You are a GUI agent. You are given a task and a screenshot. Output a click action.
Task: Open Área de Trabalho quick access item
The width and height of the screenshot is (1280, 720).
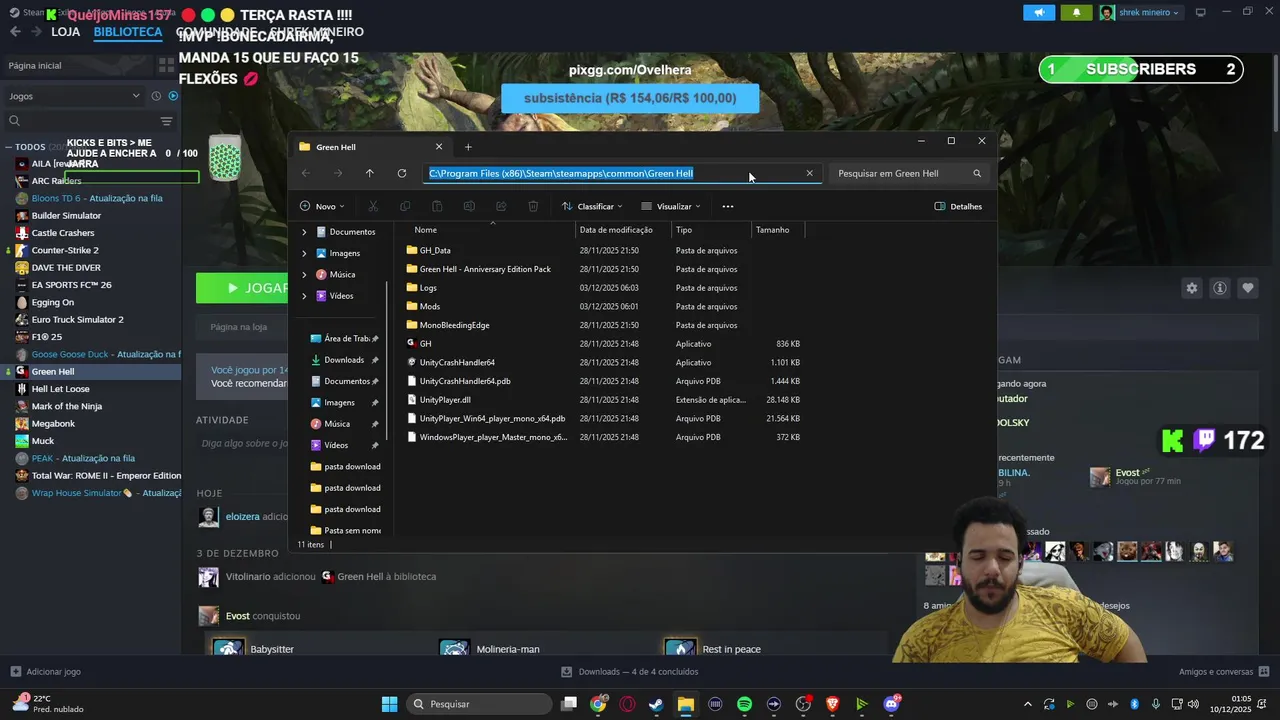(345, 339)
